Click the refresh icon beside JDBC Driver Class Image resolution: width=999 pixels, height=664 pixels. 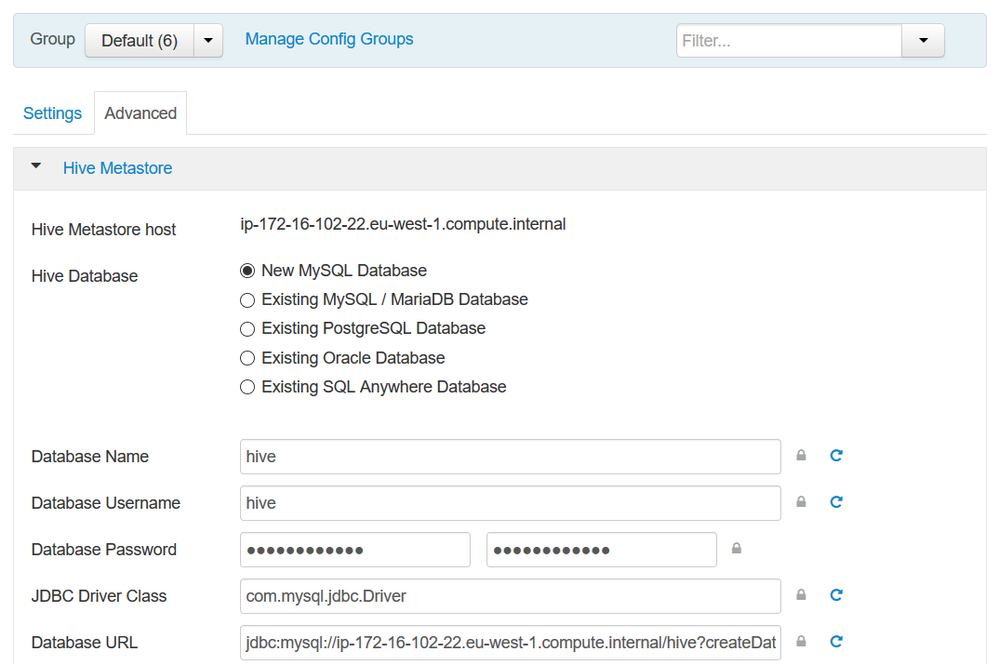(836, 596)
